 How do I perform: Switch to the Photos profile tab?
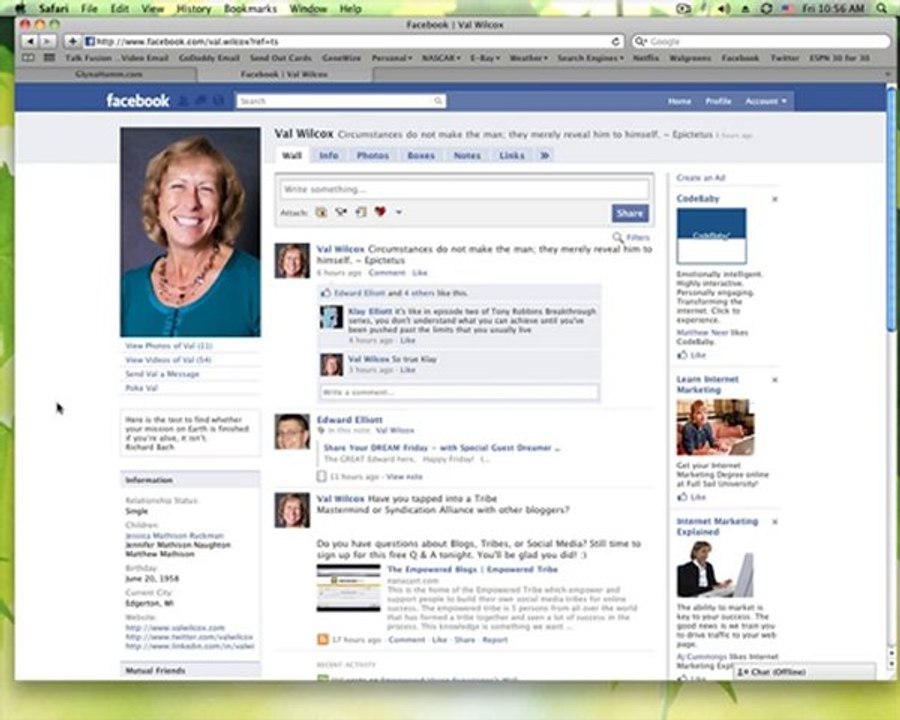point(373,155)
